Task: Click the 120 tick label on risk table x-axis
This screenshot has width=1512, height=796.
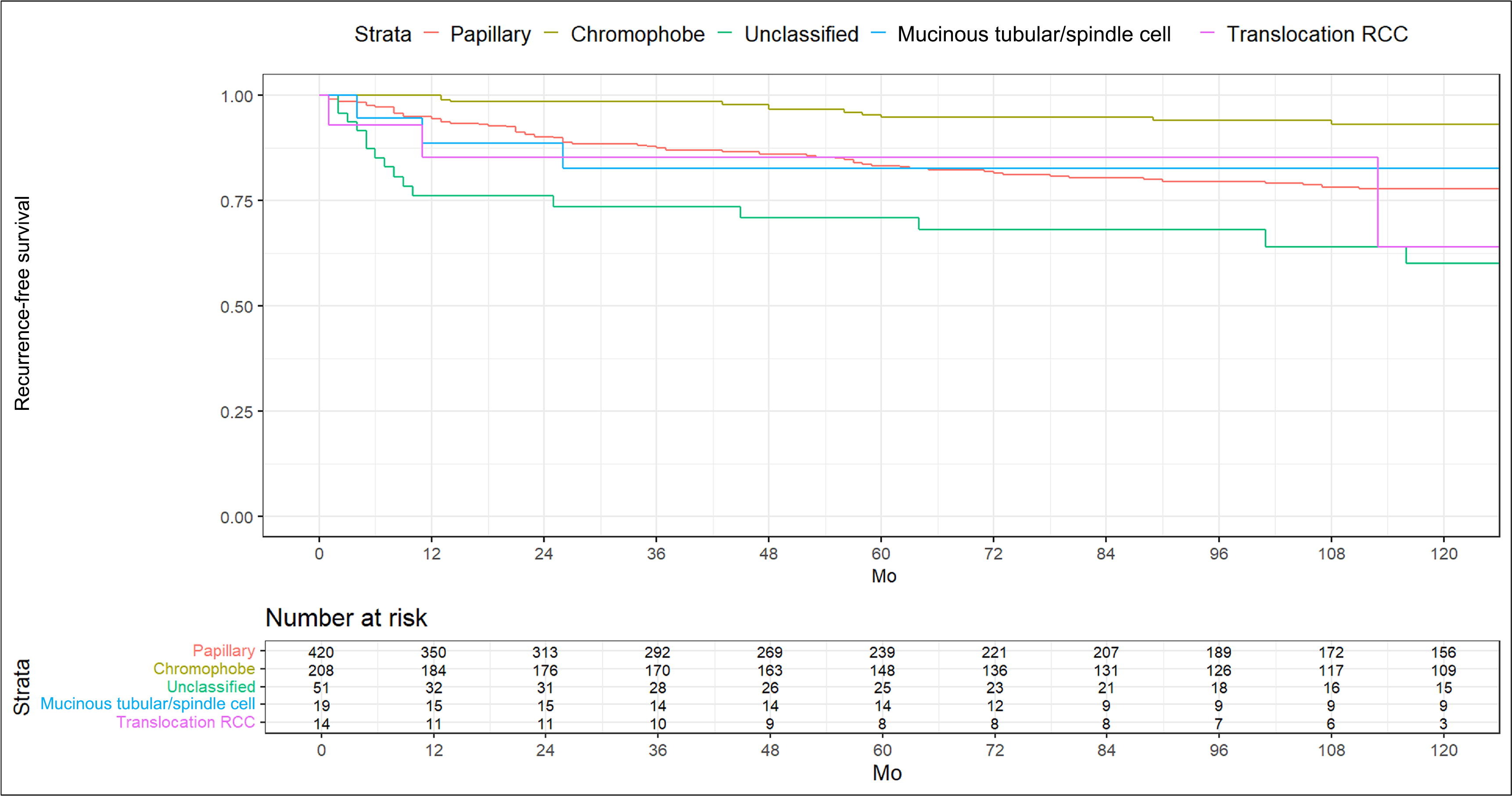Action: tap(1444, 750)
